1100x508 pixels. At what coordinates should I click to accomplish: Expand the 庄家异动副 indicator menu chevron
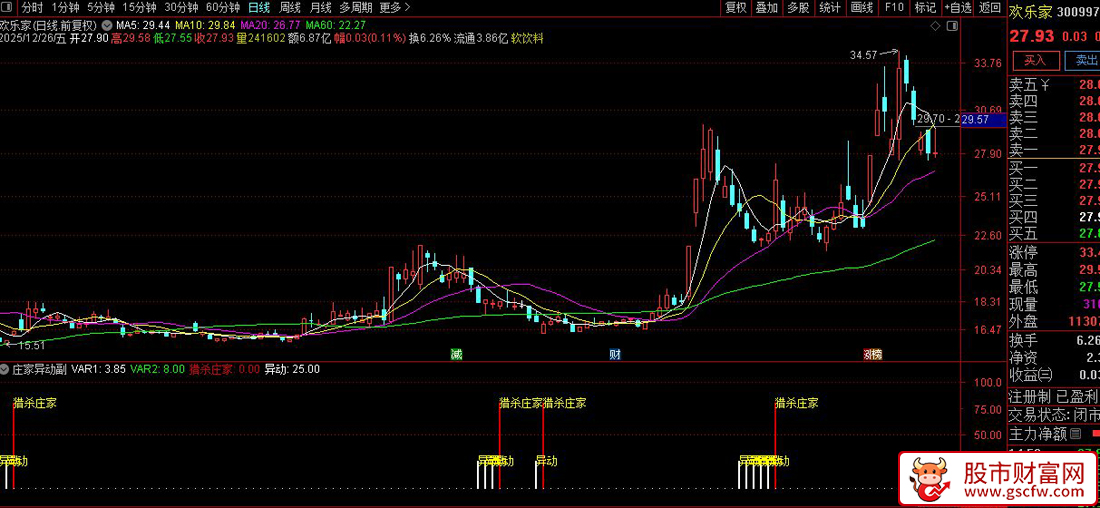tap(4, 369)
